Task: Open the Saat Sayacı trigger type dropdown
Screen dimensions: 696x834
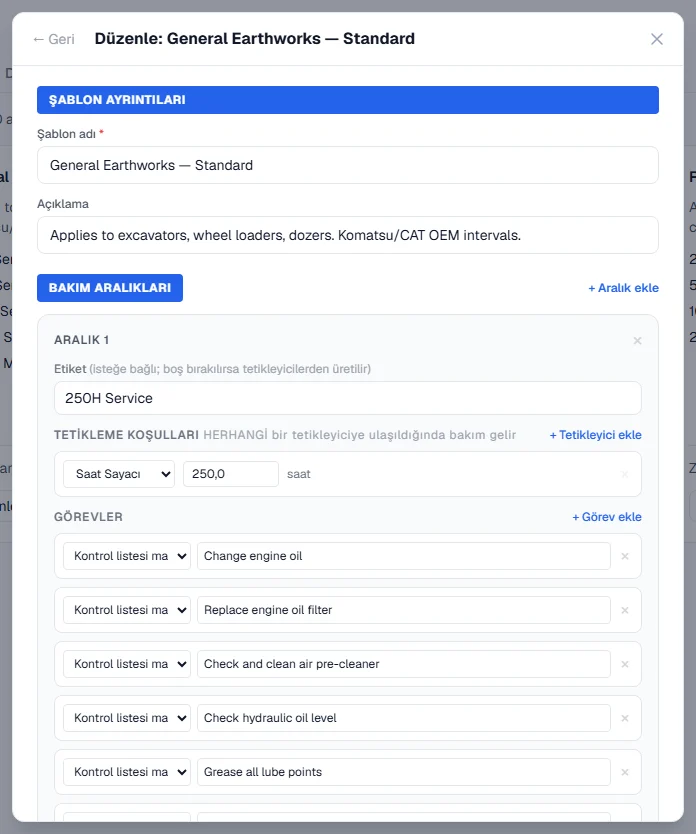Action: click(119, 474)
